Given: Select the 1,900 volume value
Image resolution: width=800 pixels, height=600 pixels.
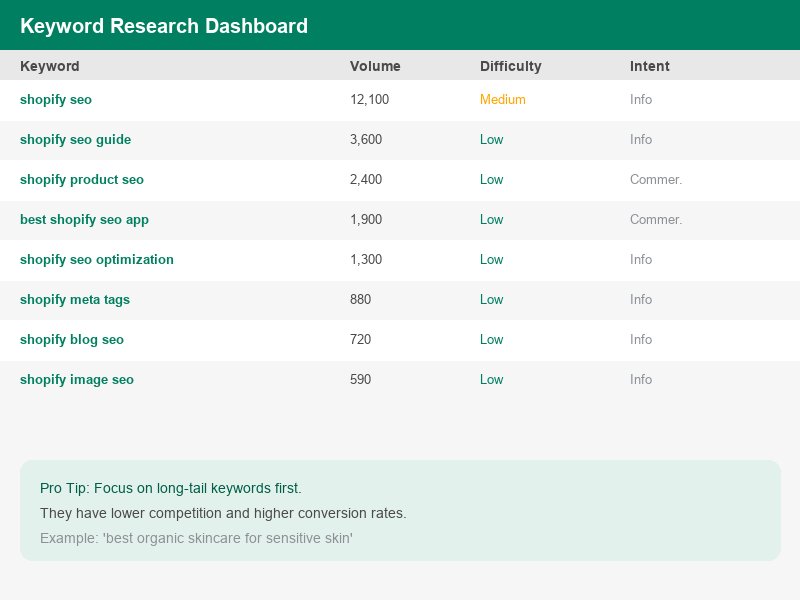Looking at the screenshot, I should click(x=366, y=219).
